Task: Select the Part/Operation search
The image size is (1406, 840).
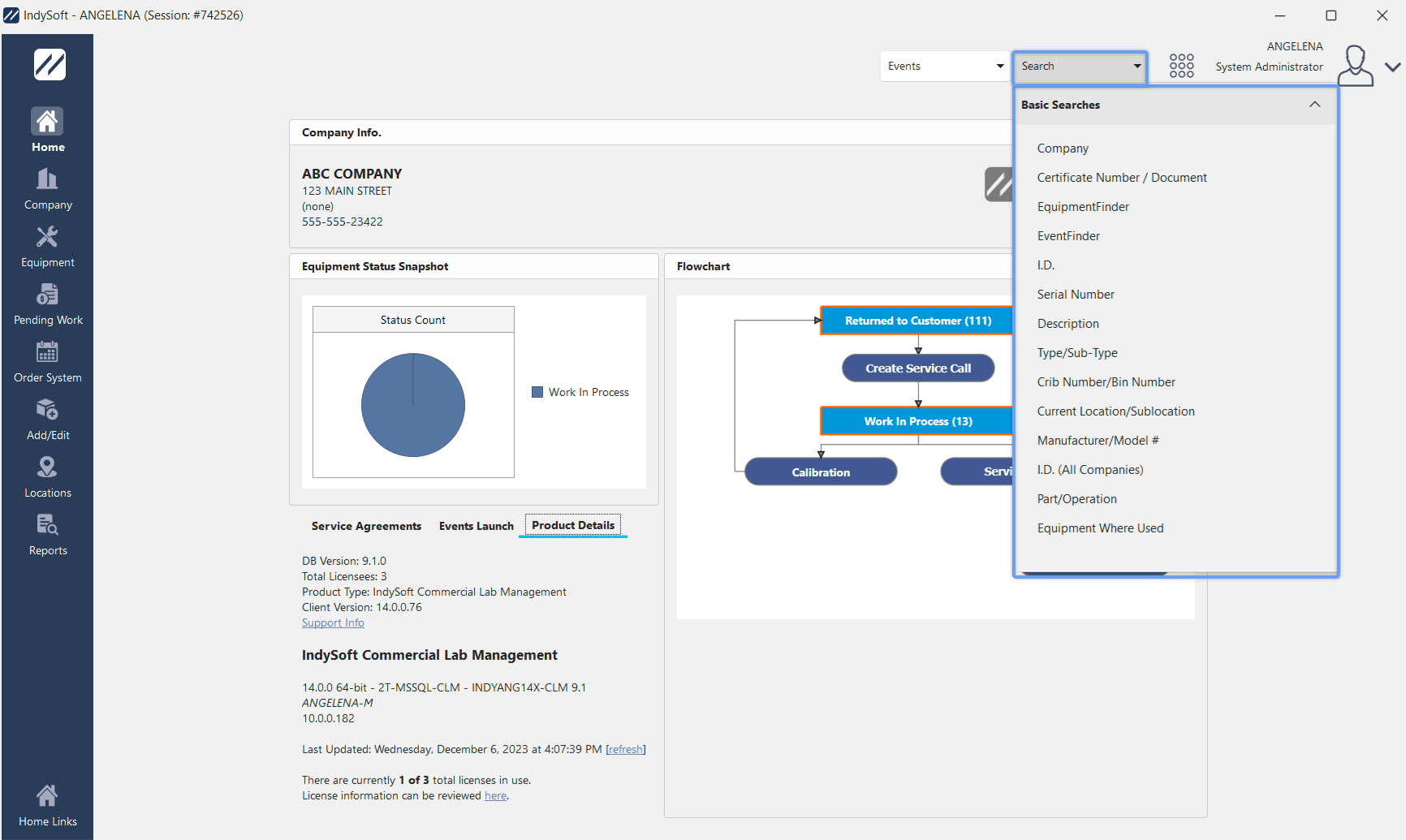Action: [x=1077, y=499]
